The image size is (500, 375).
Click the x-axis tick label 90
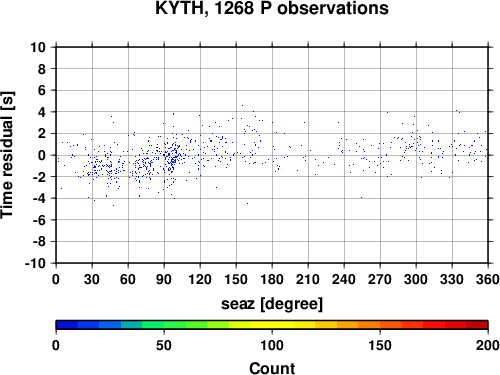(164, 279)
